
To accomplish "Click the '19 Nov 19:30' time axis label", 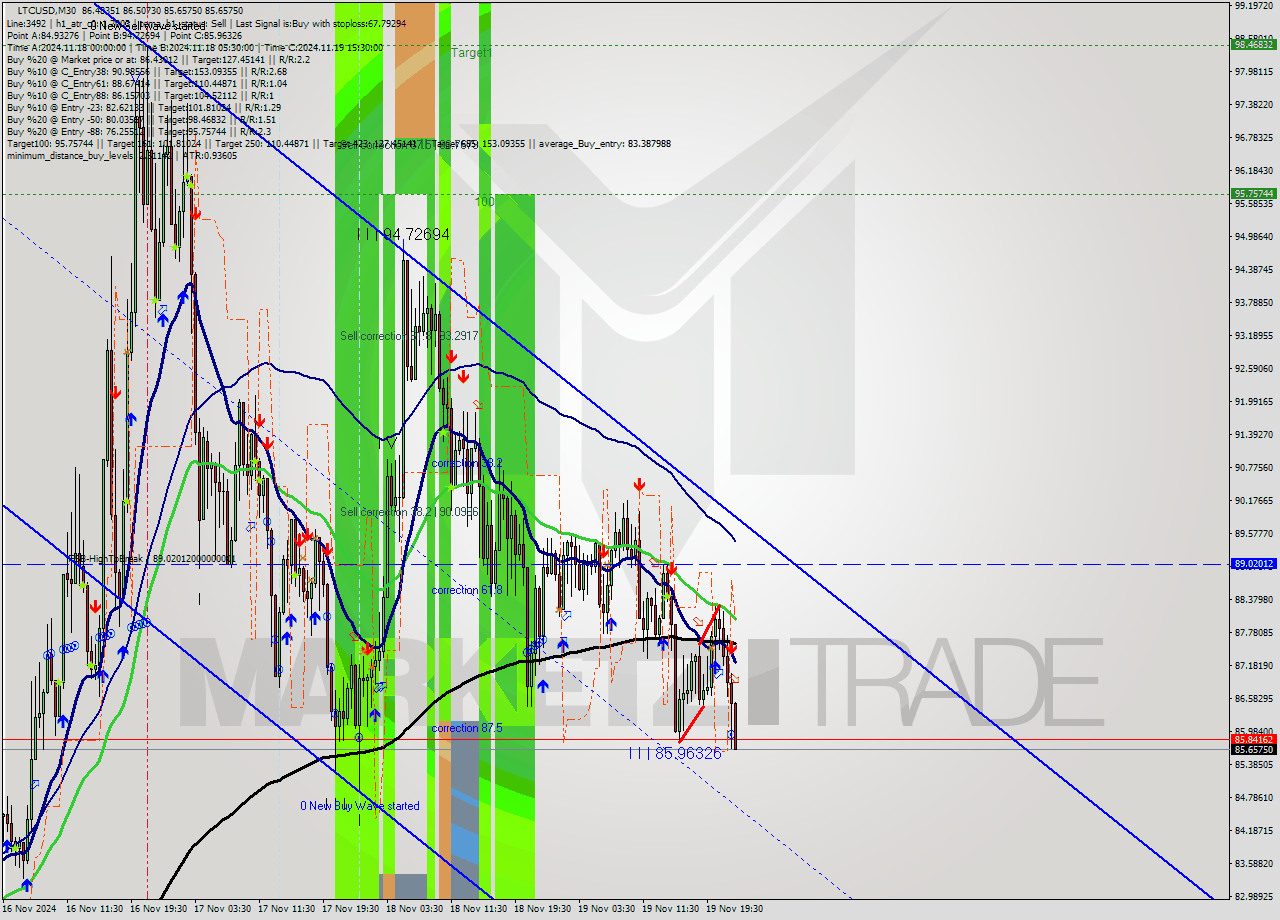I will coord(735,909).
